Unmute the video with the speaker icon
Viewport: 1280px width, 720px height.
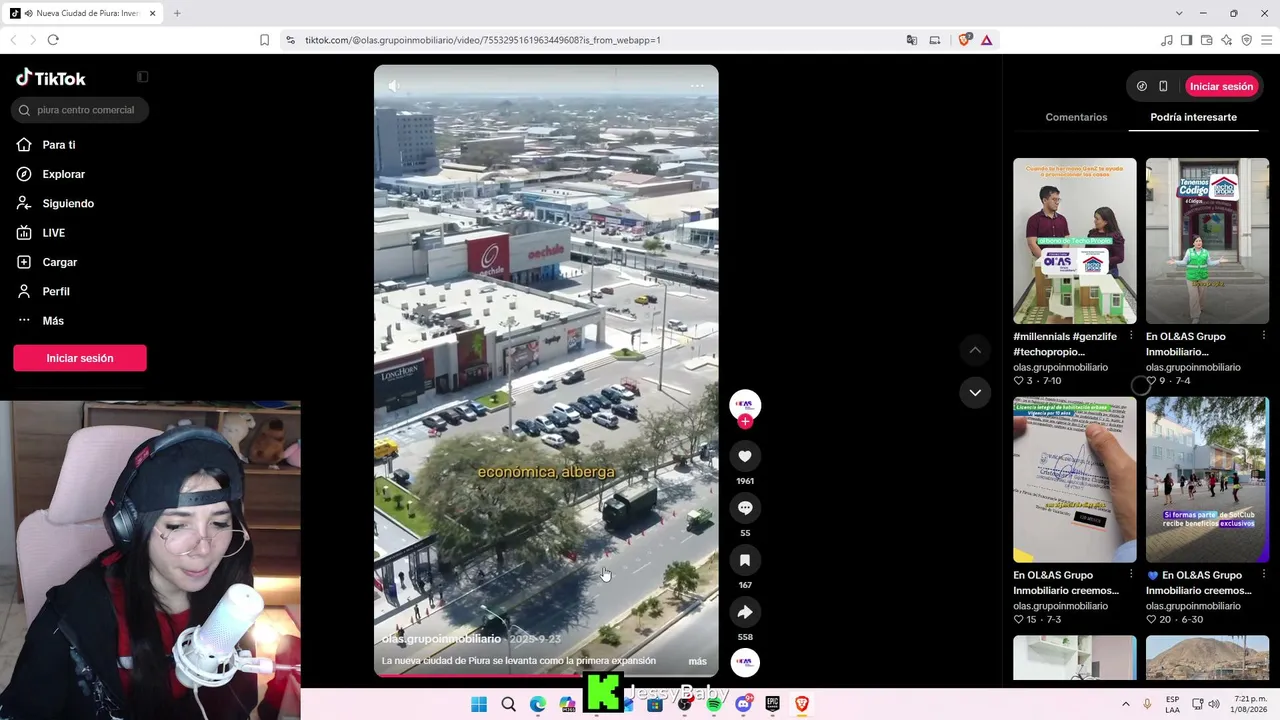click(x=393, y=86)
